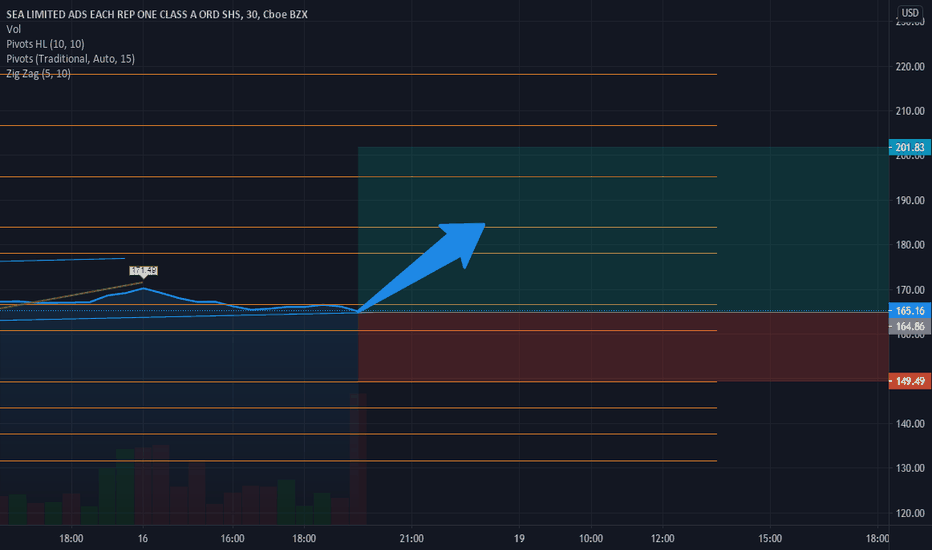932x550 pixels.
Task: Click the 190.00 price axis value
Action: [910, 200]
